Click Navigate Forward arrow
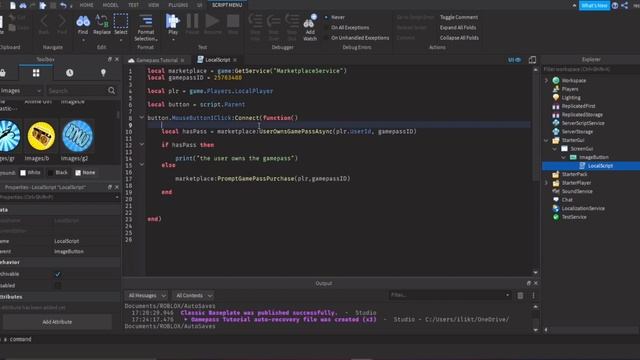The image size is (640, 360). (62, 21)
